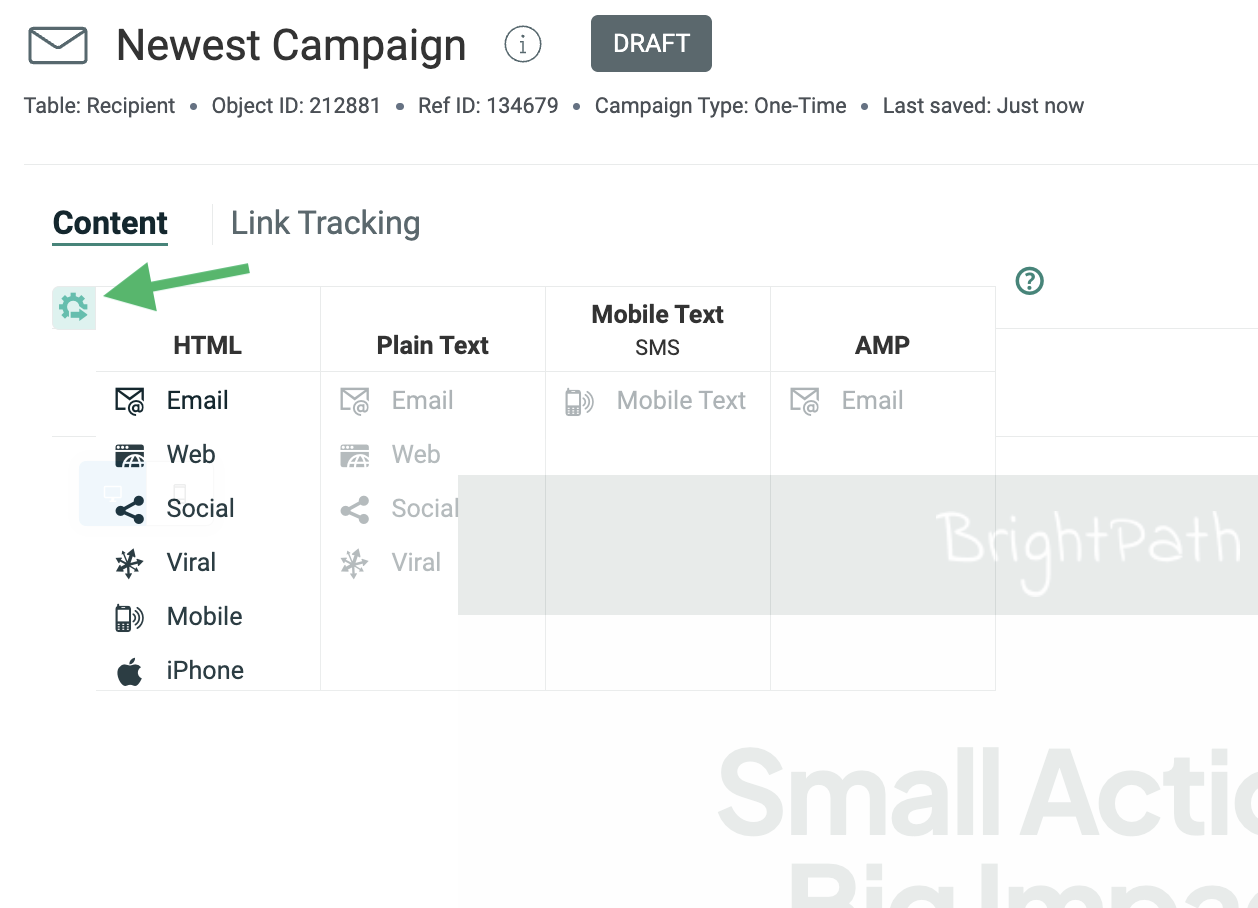Select Plain Text Web option
Image resolution: width=1258 pixels, height=908 pixels.
415,455
